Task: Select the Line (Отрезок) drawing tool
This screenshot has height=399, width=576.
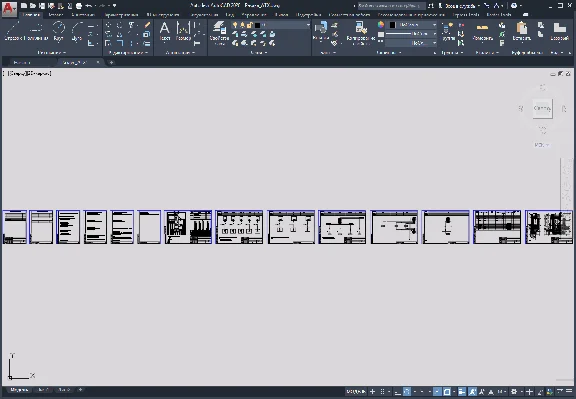Action: tap(13, 30)
